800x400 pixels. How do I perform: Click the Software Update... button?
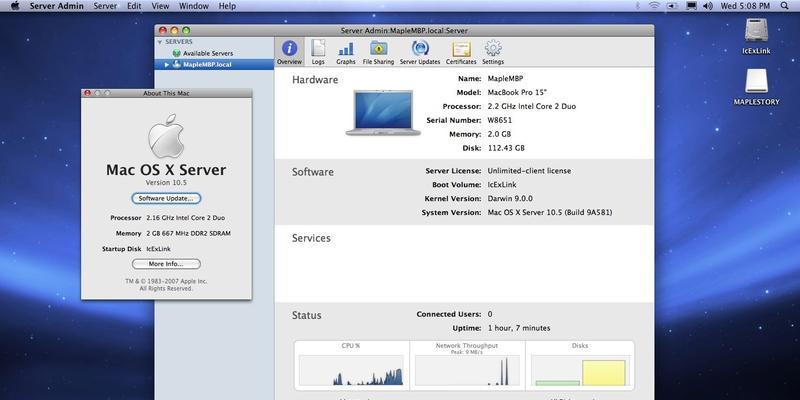point(166,198)
